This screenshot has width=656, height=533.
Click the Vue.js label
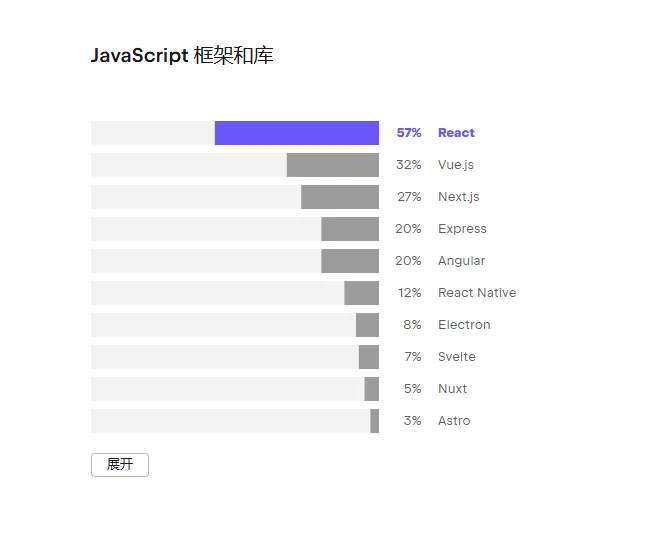(456, 165)
